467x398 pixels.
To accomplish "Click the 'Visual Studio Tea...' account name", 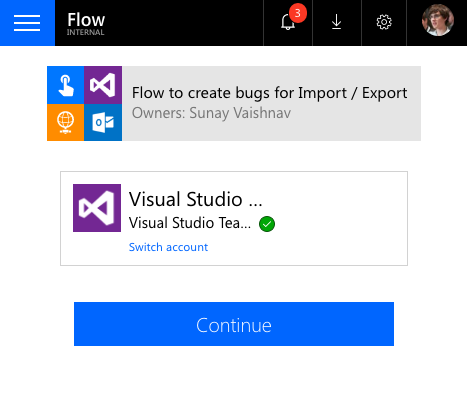I will coord(190,223).
